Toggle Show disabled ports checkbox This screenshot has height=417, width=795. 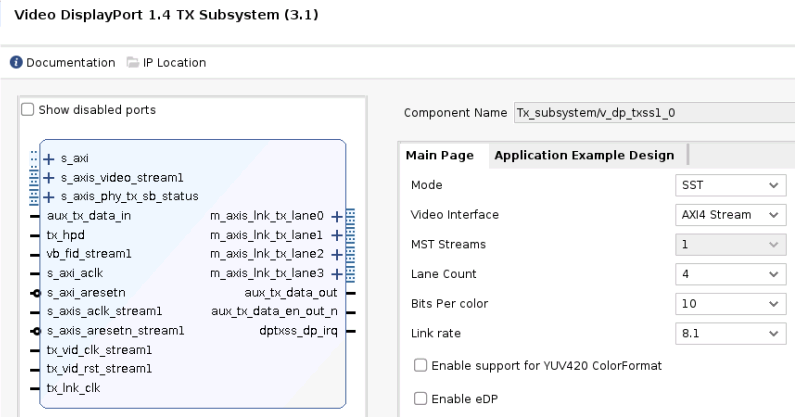28,109
